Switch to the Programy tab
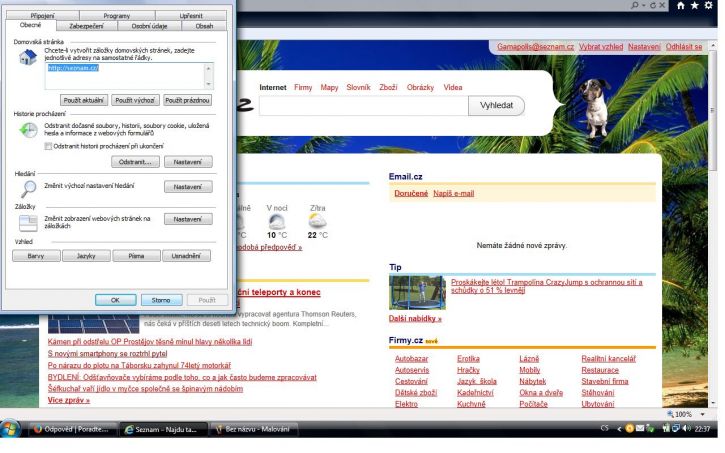Screen dimensions: 725x453 [117, 16]
